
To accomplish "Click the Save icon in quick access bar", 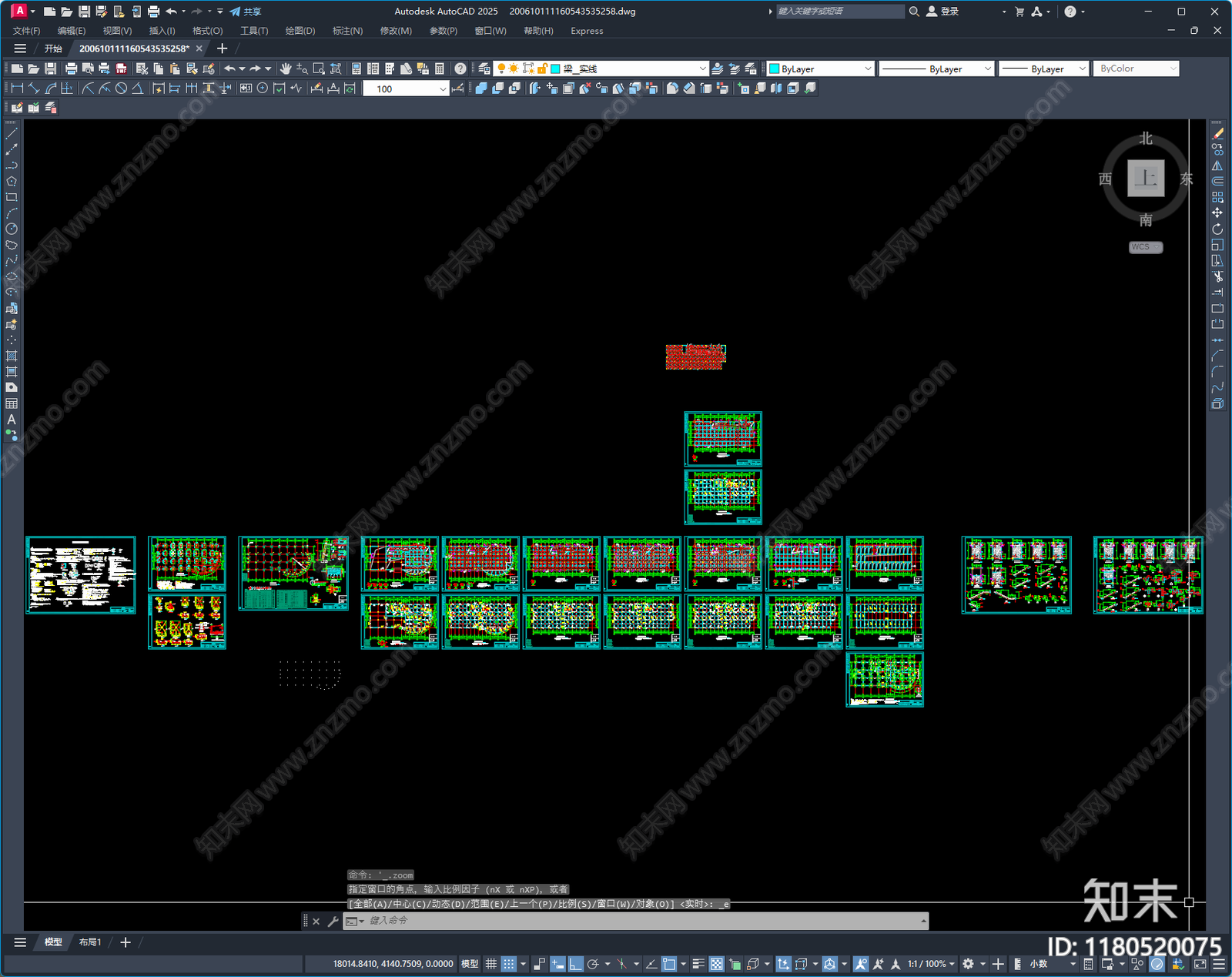I will (x=84, y=12).
